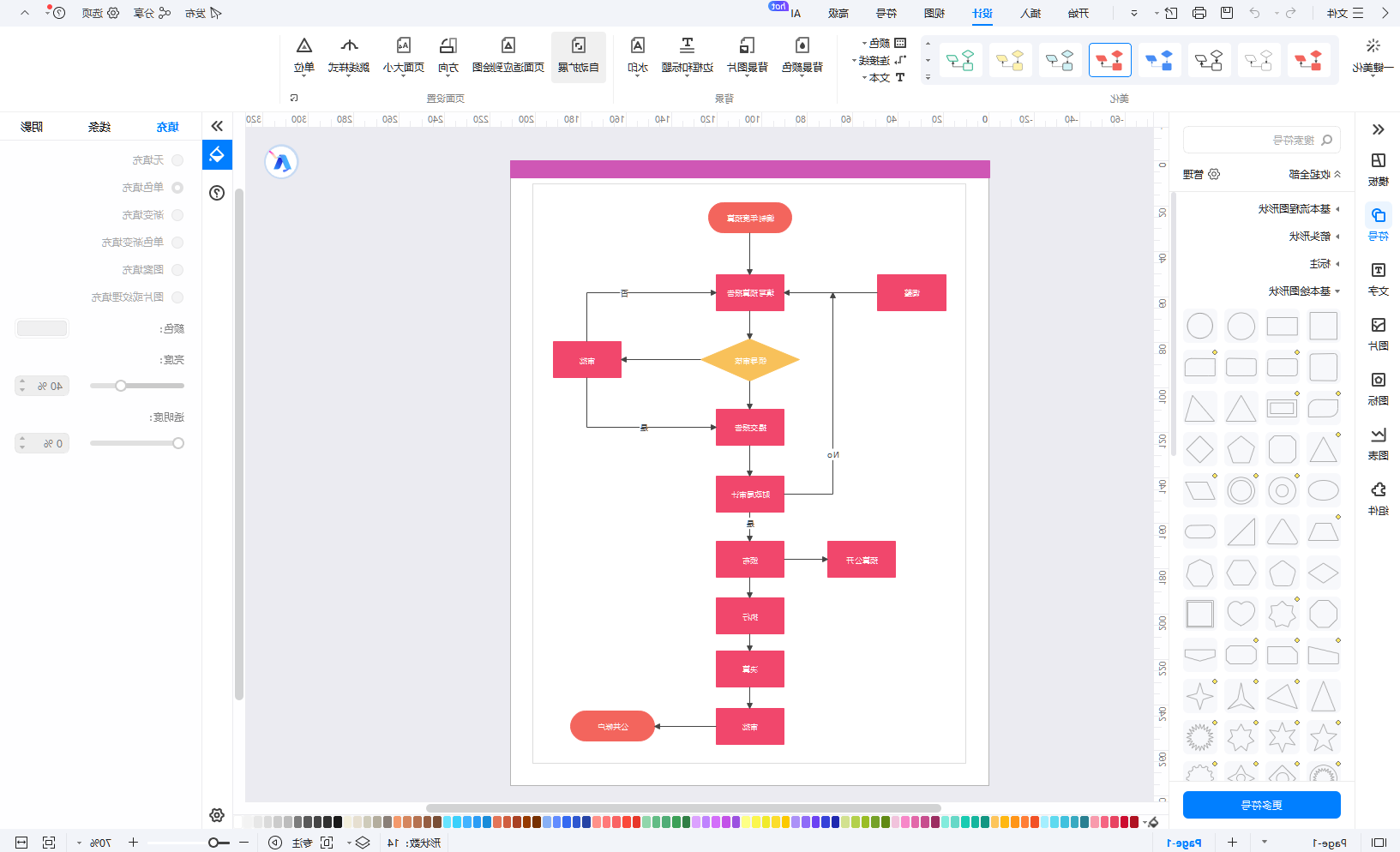Collapse the right symbol sidebar with the double chevron
The height and width of the screenshot is (852, 1400).
pyautogui.click(x=1378, y=129)
